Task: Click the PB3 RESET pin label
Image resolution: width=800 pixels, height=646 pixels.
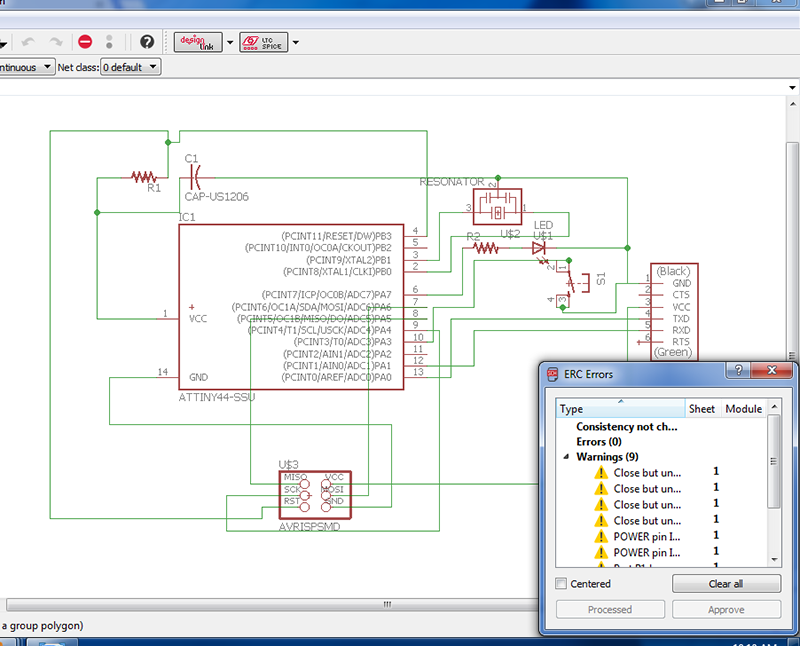Action: click(337, 236)
